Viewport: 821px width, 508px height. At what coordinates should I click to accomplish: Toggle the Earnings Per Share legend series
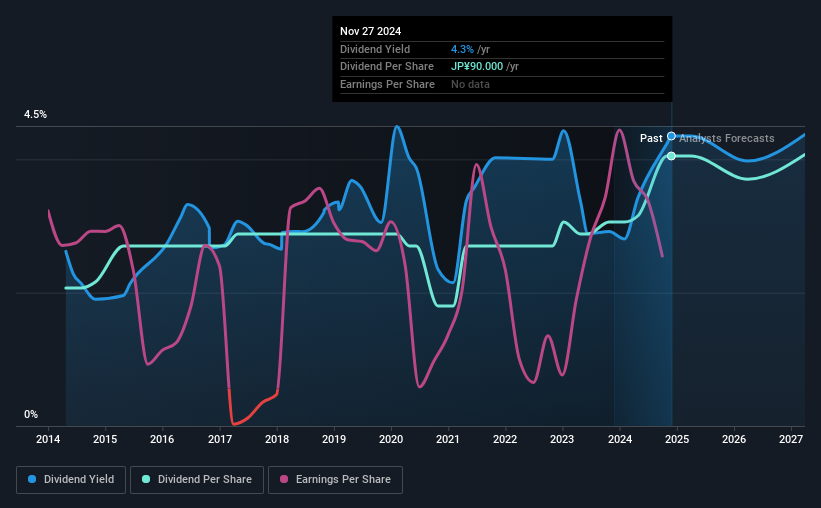click(335, 480)
